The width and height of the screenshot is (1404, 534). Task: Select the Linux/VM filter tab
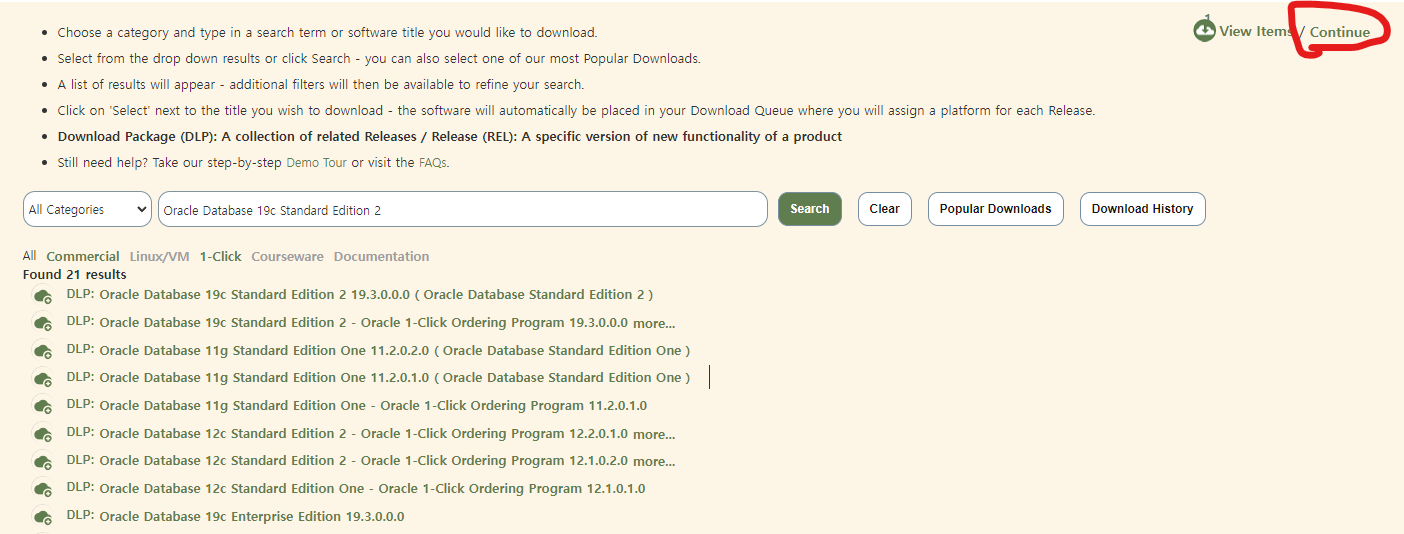tap(159, 257)
